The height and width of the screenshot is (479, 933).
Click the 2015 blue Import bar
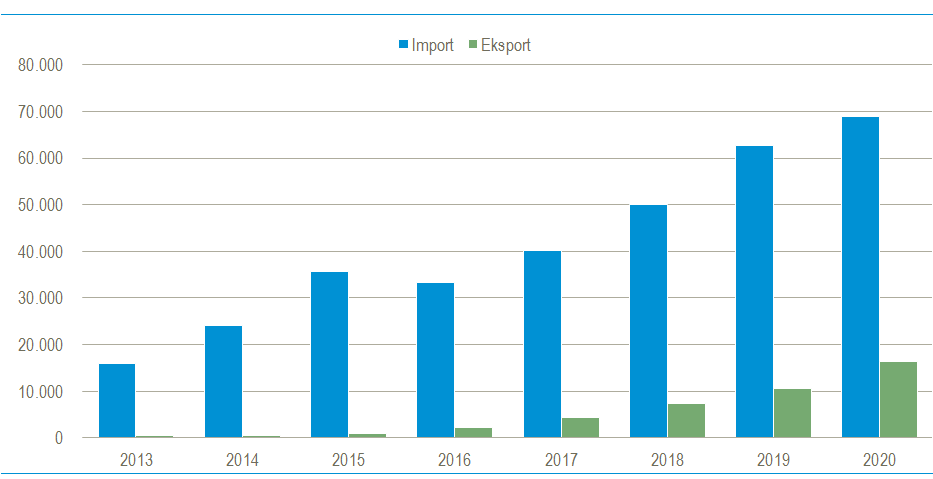(329, 354)
